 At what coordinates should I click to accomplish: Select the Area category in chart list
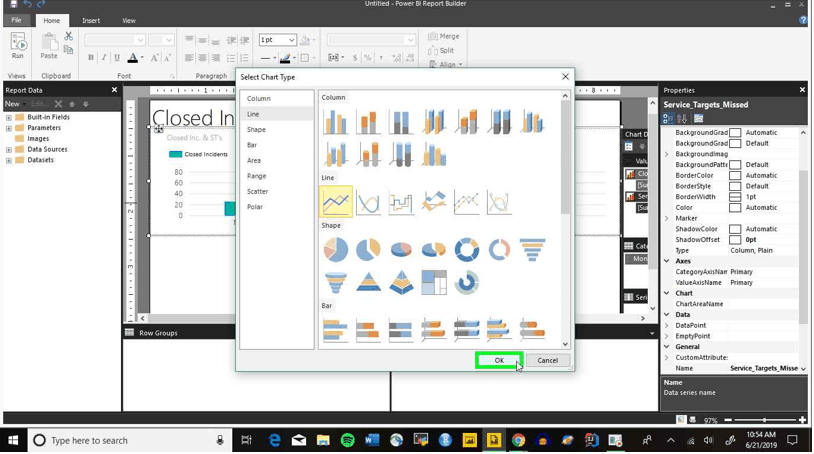tap(254, 160)
